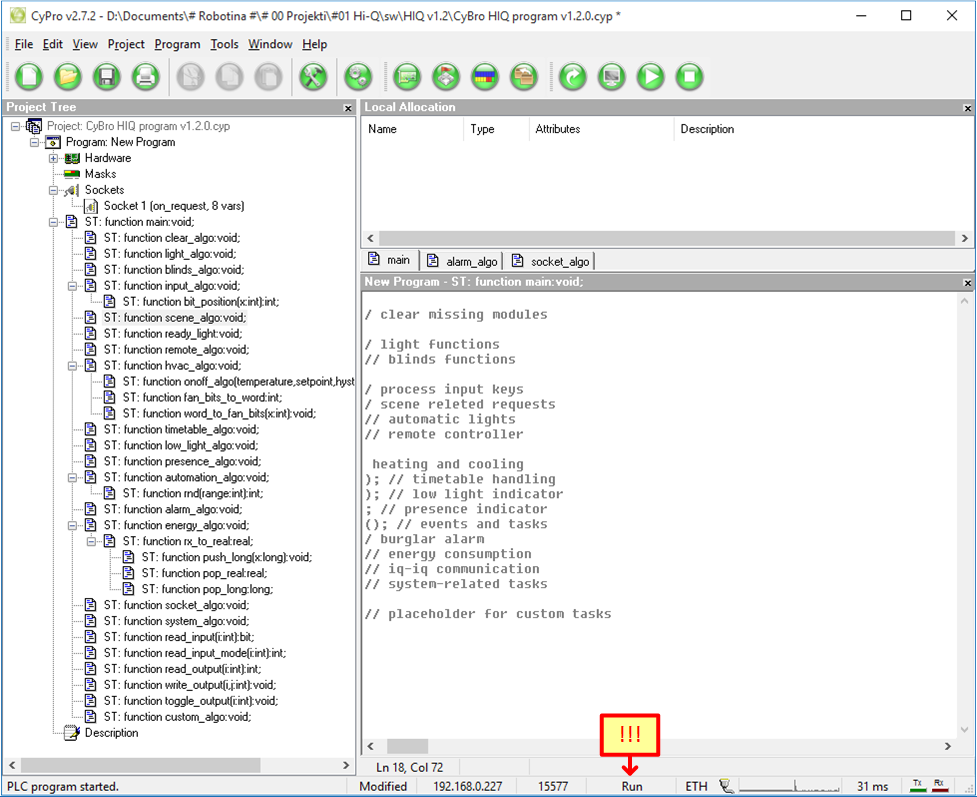Click the curved arrow send icon
This screenshot has height=797, width=977.
tap(572, 76)
